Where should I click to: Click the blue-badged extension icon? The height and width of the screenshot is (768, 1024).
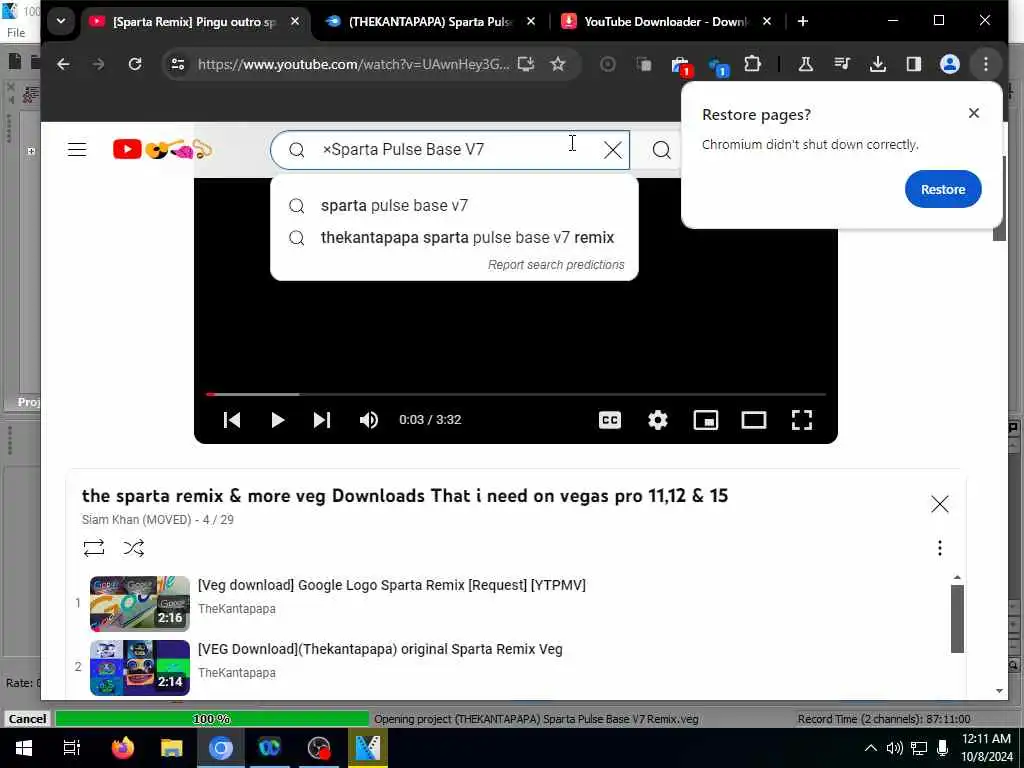718,66
